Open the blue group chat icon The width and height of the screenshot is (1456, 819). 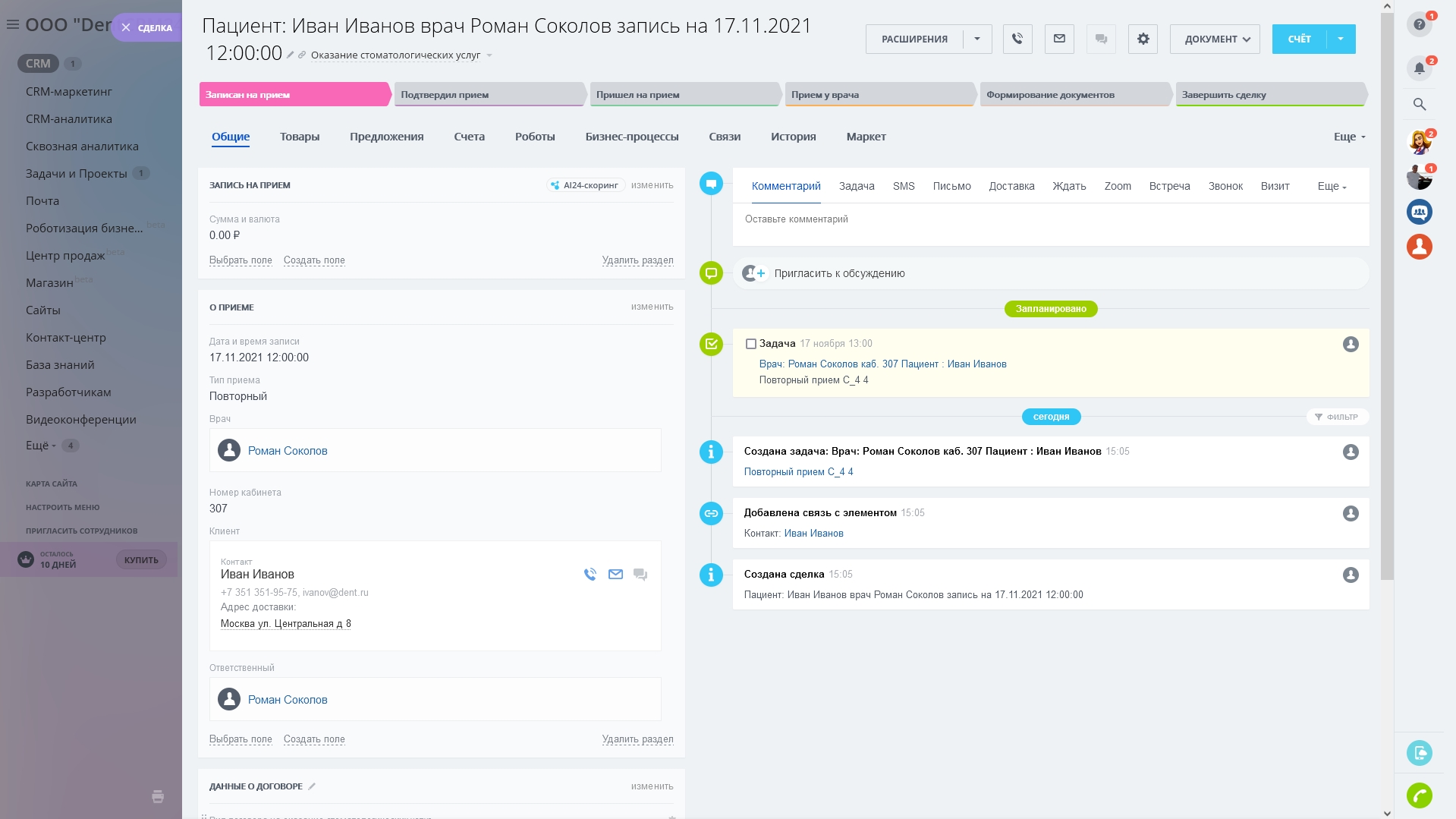[1420, 212]
